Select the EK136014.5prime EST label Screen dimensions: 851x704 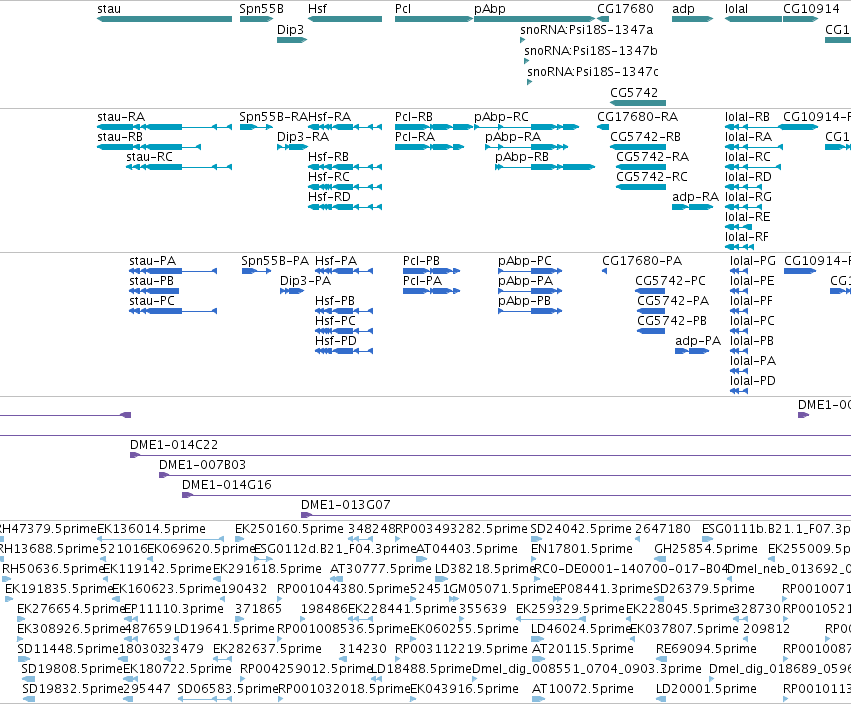151,529
